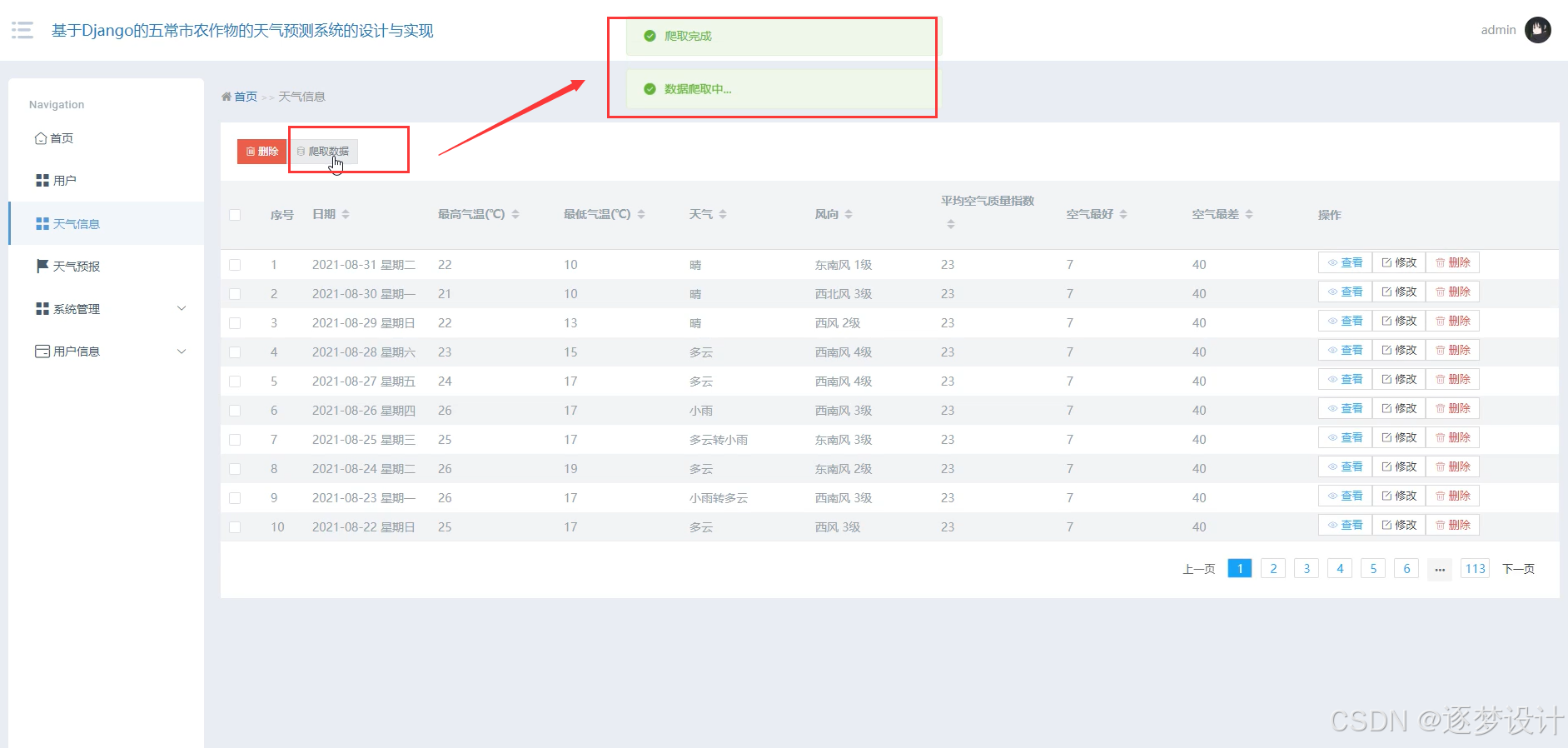1568x748 pixels.
Task: Open 首页 in the sidebar
Action: pyautogui.click(x=54, y=138)
